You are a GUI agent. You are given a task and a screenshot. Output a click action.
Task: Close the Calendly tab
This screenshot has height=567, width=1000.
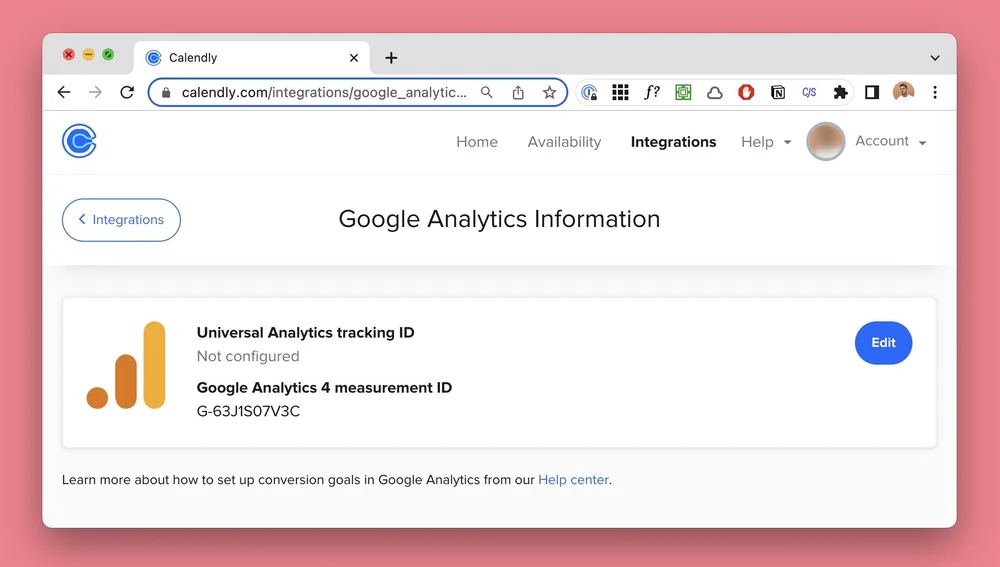pos(354,58)
